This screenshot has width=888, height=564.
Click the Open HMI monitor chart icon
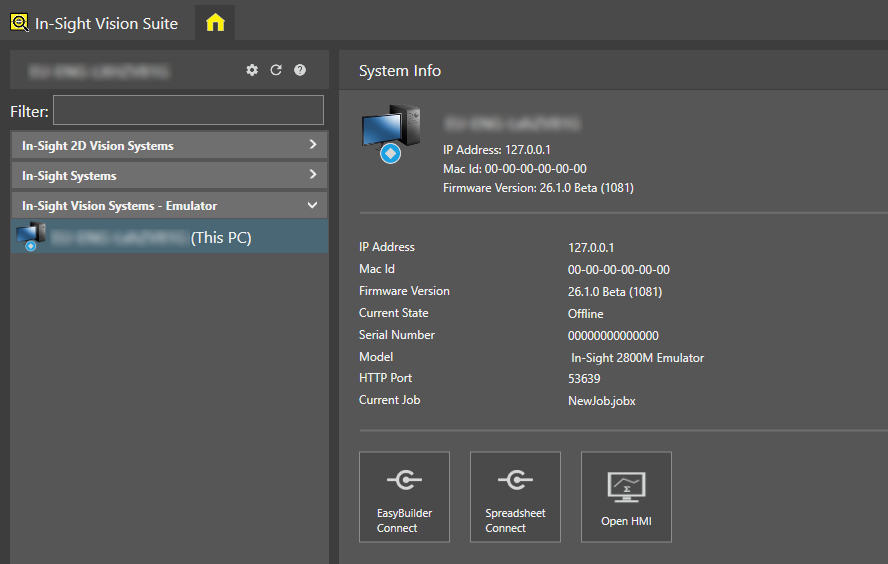tap(626, 487)
